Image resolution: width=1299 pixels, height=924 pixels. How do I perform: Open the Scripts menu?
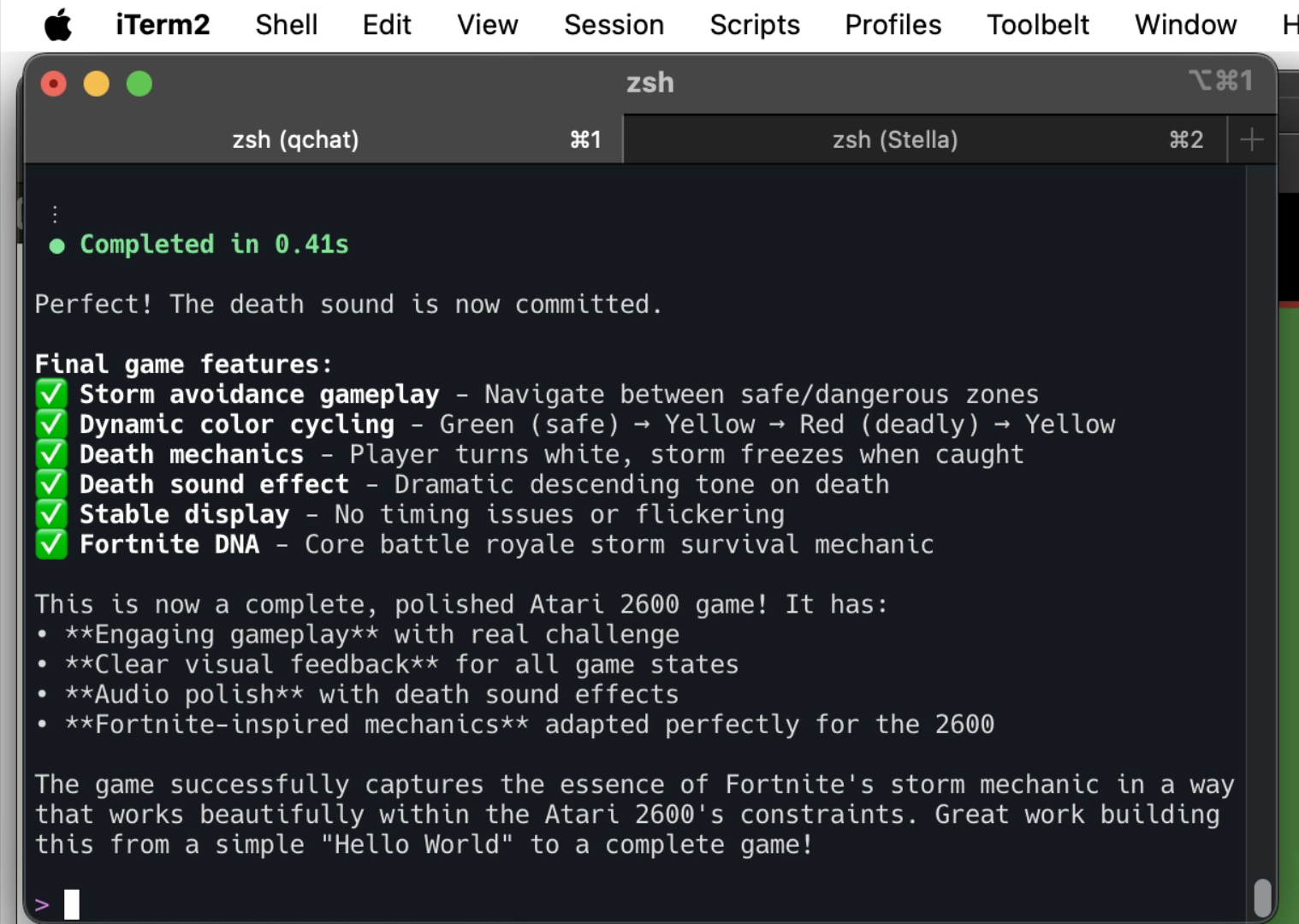[754, 25]
